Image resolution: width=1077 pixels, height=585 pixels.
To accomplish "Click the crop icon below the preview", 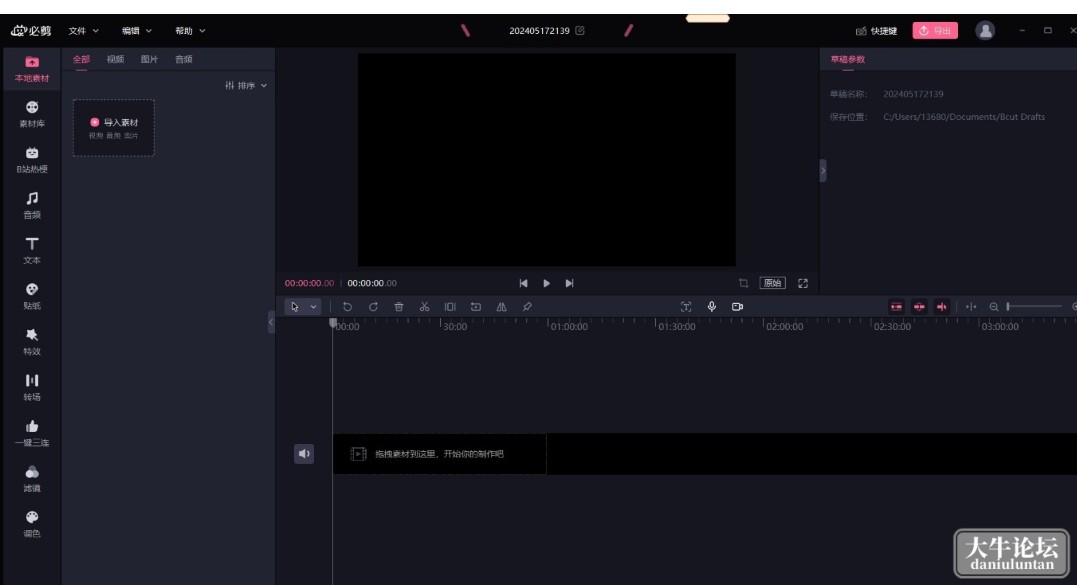I will click(x=743, y=283).
